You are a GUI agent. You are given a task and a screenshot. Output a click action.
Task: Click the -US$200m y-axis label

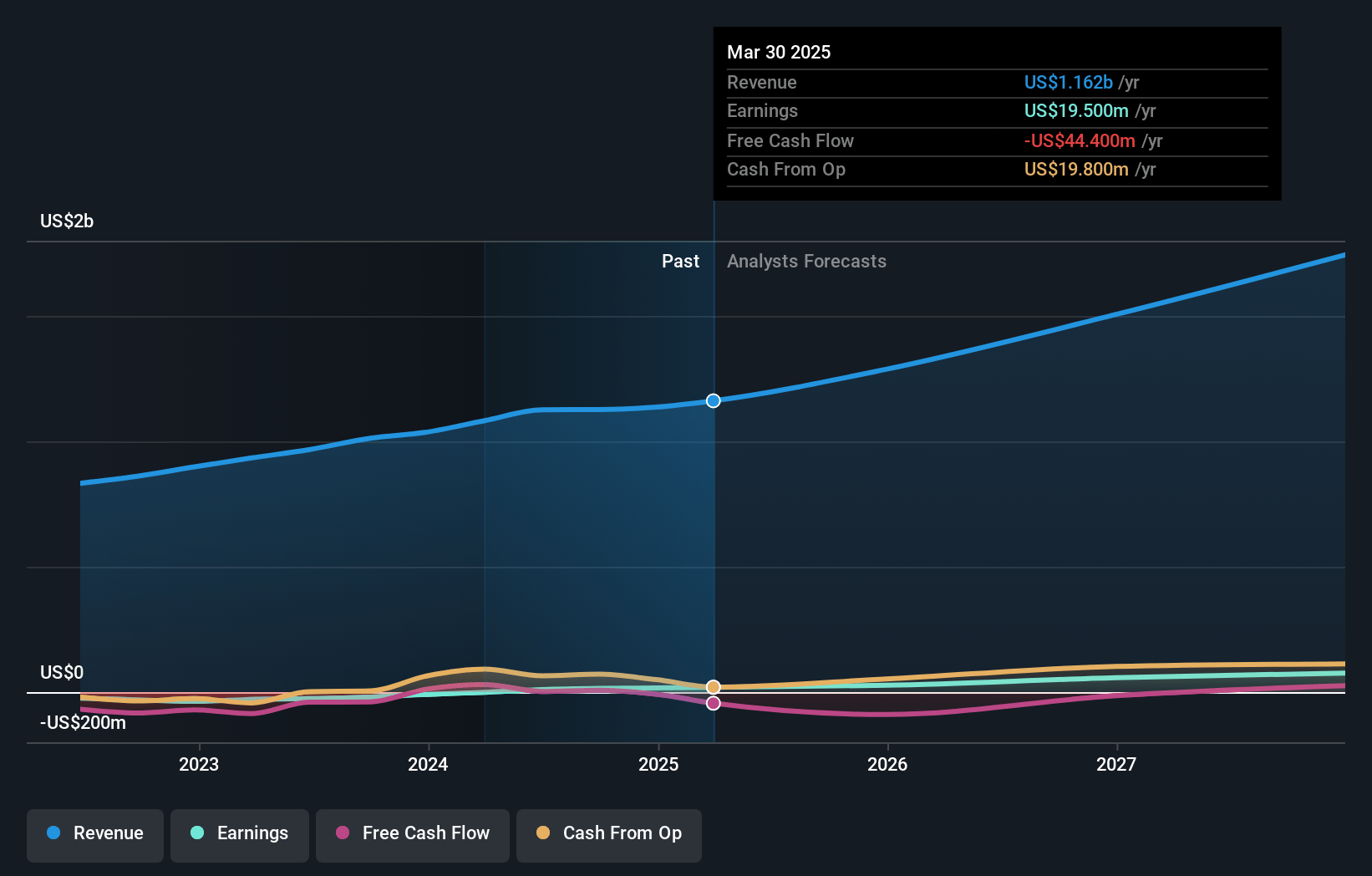(83, 722)
